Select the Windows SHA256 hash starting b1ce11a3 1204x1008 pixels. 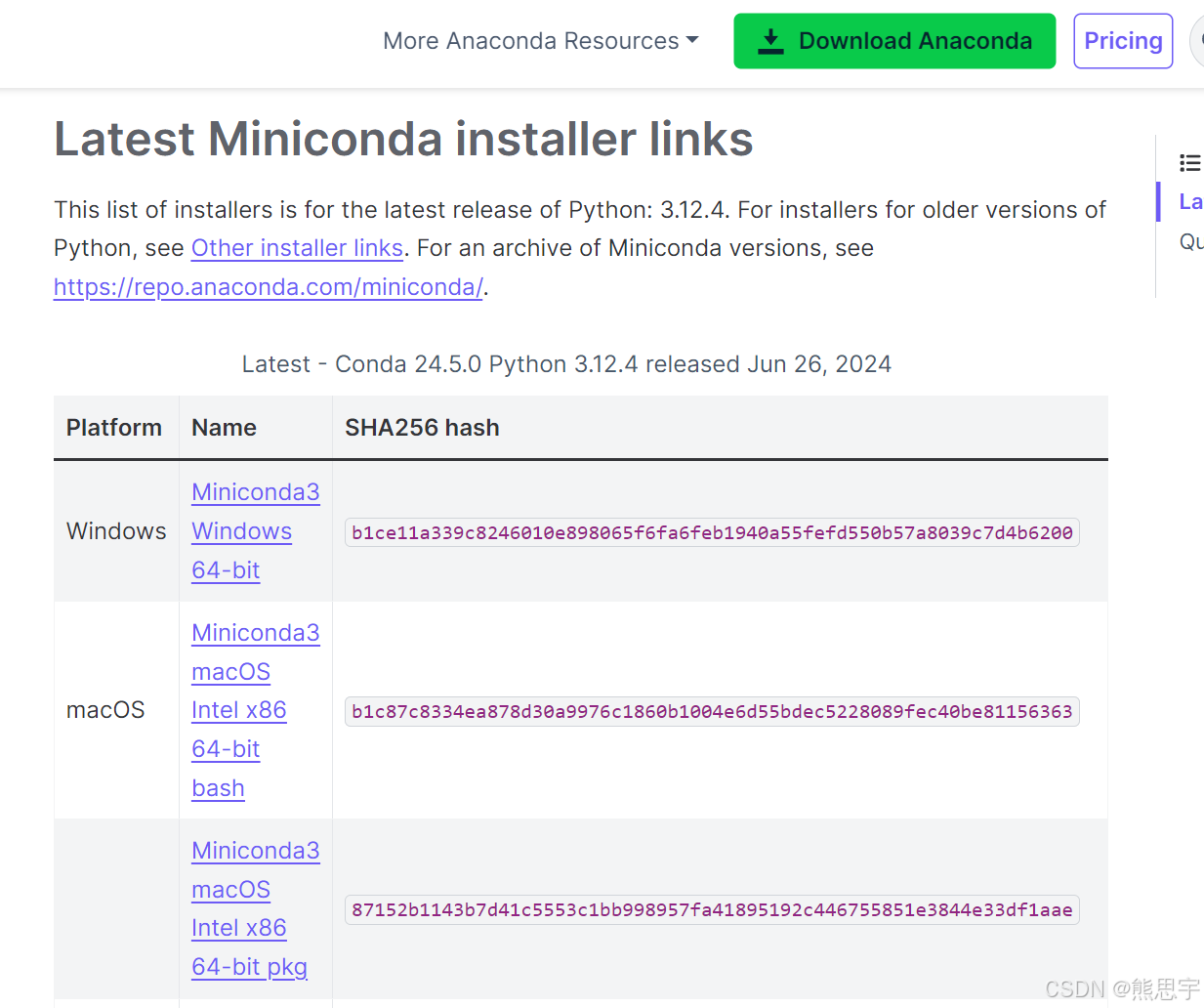tap(712, 532)
